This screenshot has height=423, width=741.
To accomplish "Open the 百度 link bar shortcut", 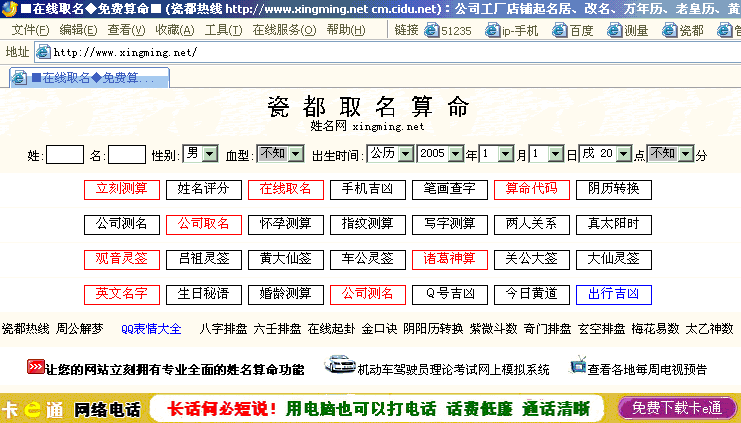I will pos(573,31).
